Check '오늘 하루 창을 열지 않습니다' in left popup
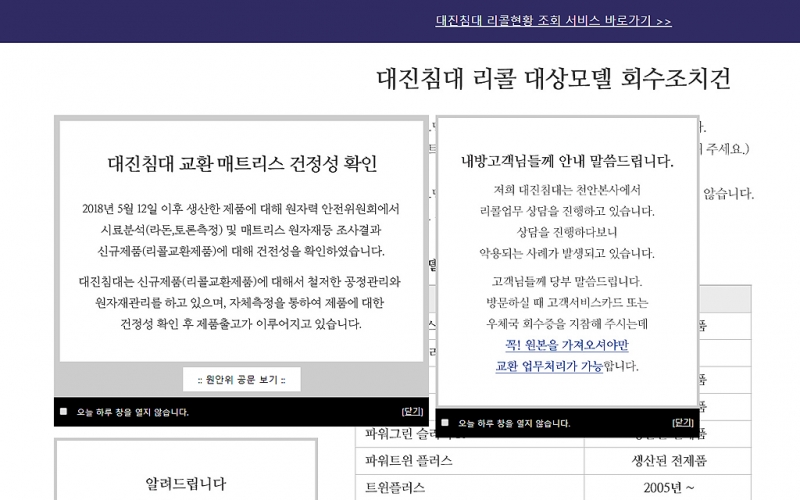Screen dimensions: 800x500 64,412
